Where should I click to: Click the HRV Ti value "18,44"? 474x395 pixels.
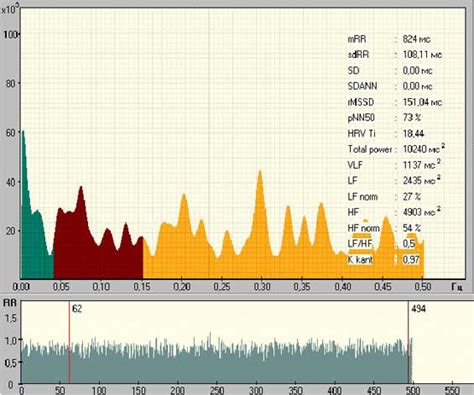click(413, 134)
